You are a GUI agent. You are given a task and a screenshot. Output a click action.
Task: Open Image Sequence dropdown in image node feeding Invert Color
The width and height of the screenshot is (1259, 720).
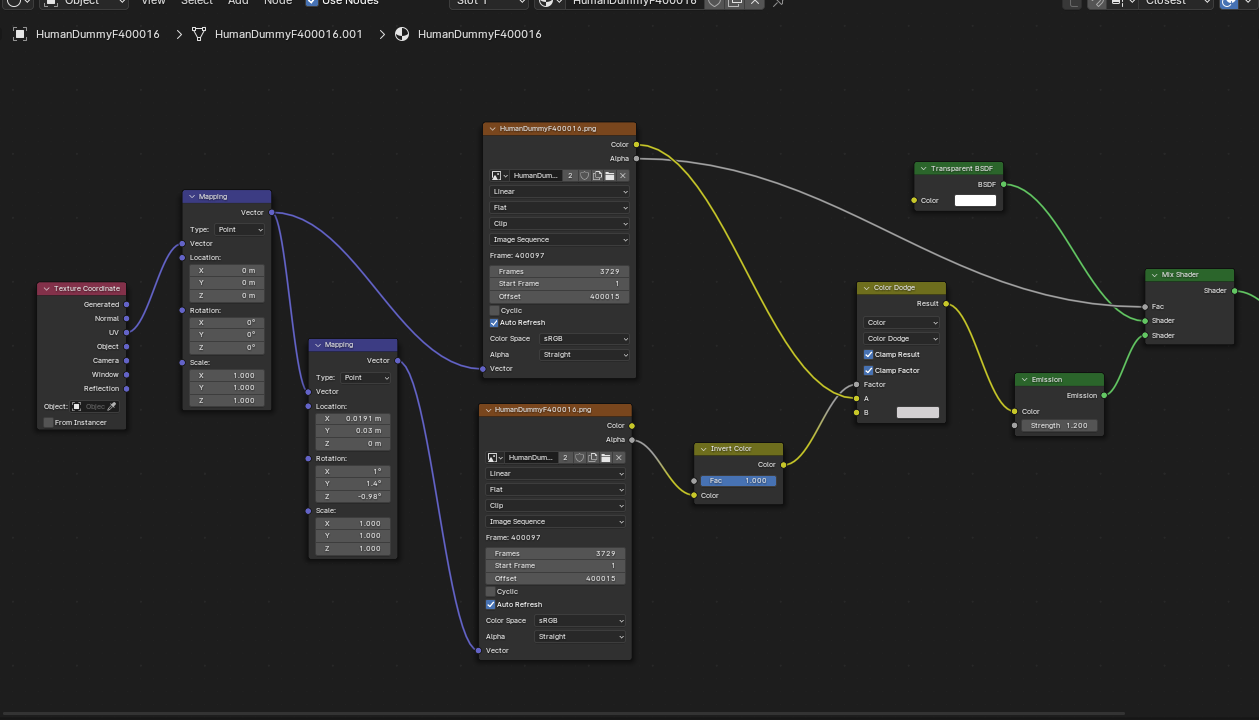tap(556, 521)
